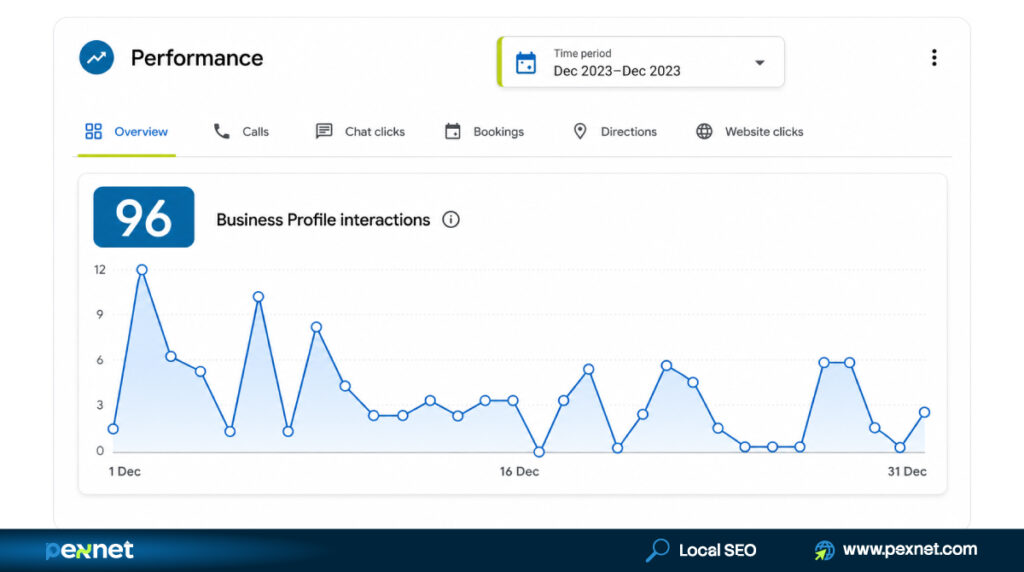Click the chat bubble icon
Image resolution: width=1024 pixels, height=572 pixels.
324,131
